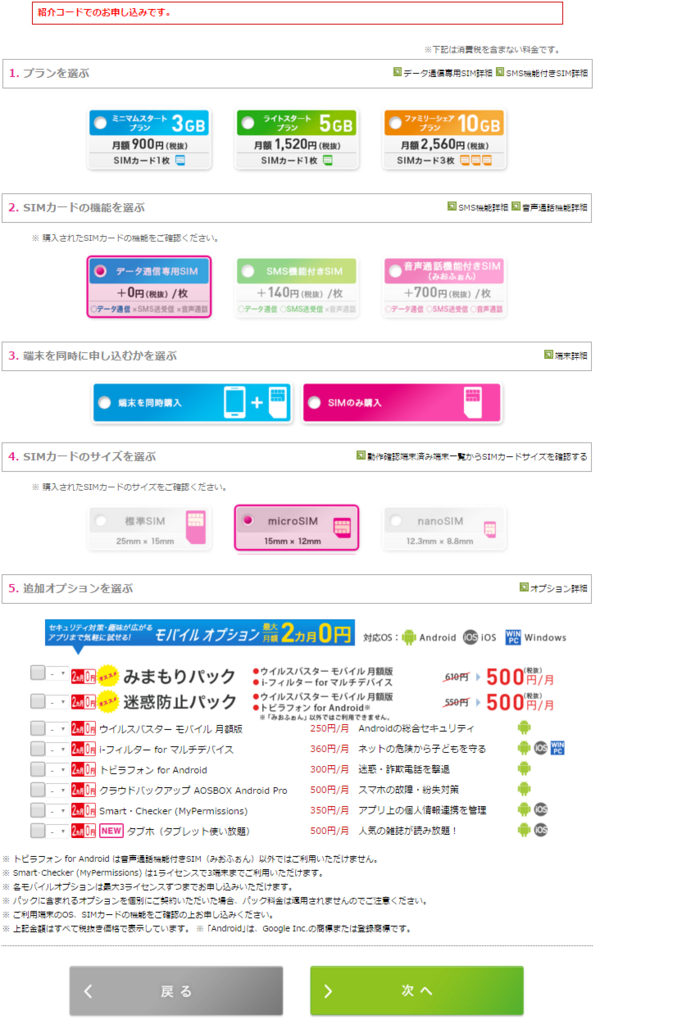This screenshot has height=1024, width=682.
Task: Check Smart・Checker (MyPermissions) option
Action: (x=38, y=810)
